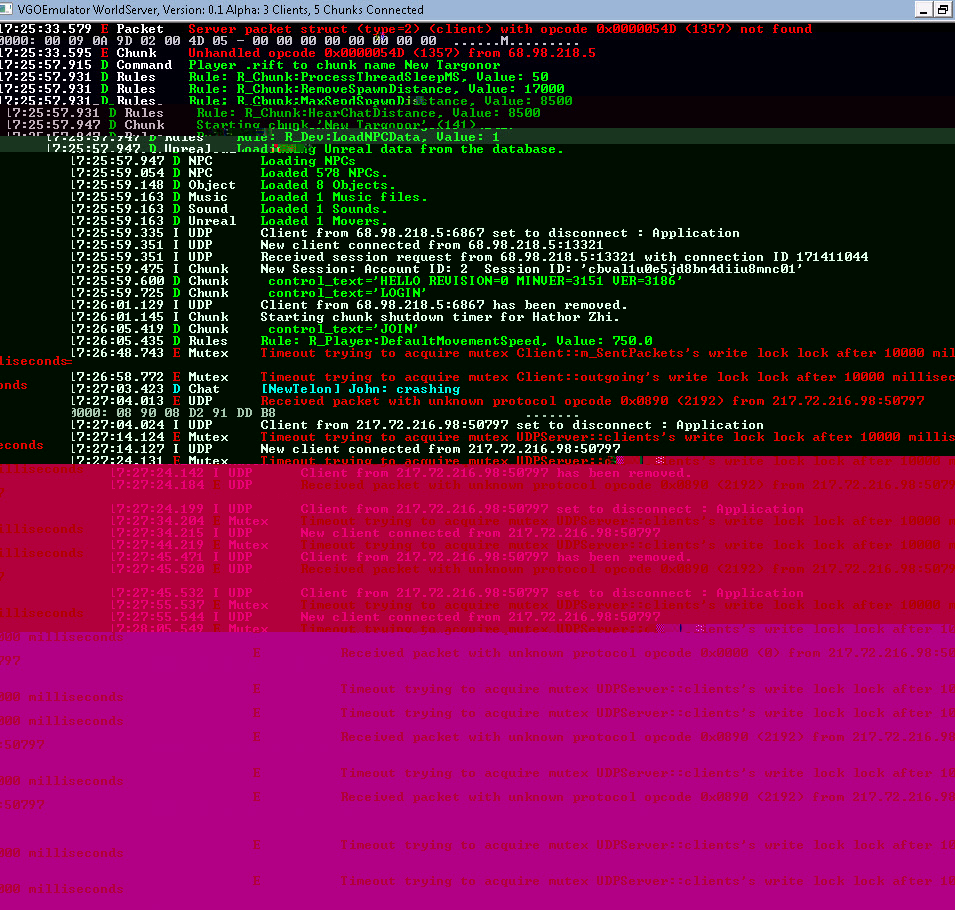Click the VGOEmulator WorldServer title bar text

point(220,10)
